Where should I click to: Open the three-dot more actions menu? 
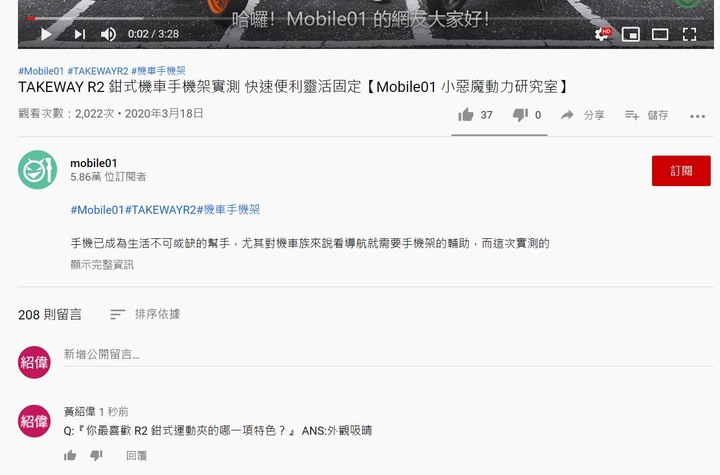698,116
